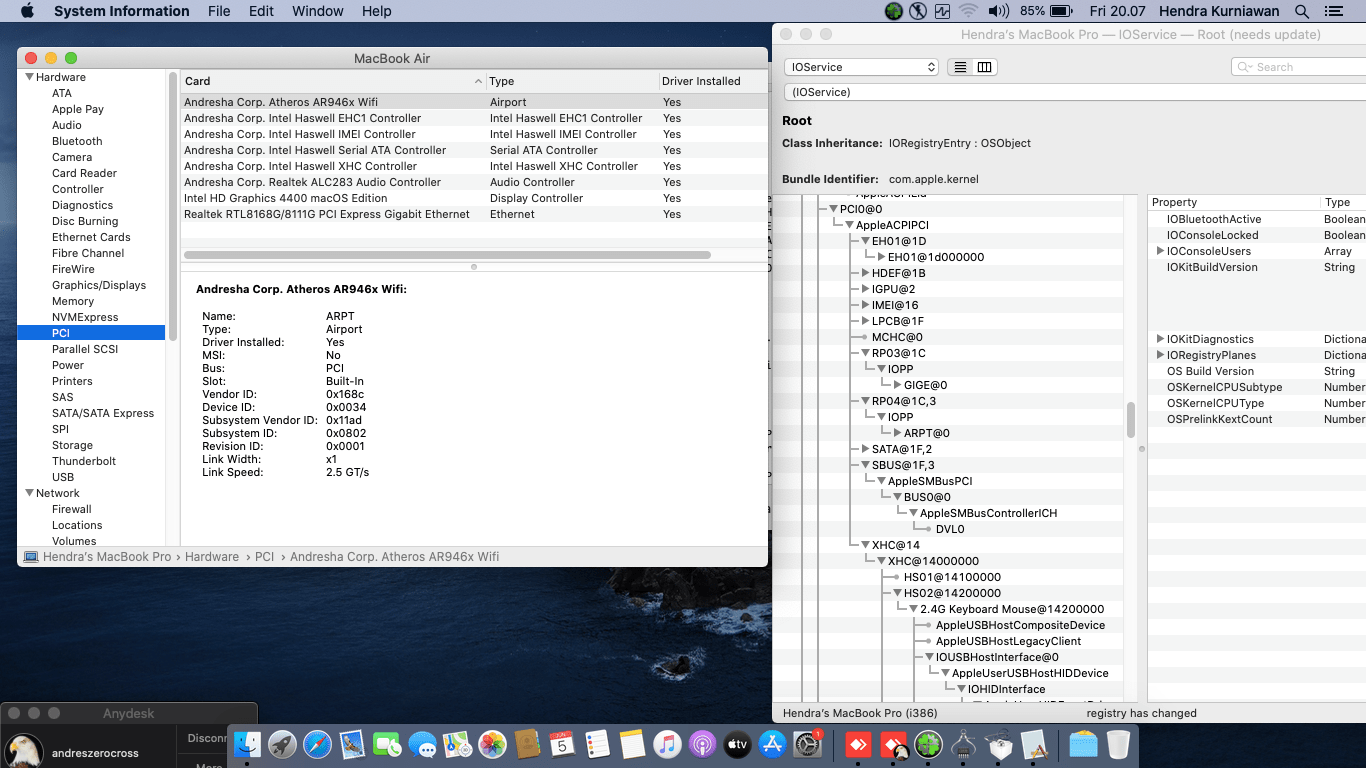The height and width of the screenshot is (768, 1366).
Task: Open the Trash in the dock
Action: pyautogui.click(x=1118, y=744)
